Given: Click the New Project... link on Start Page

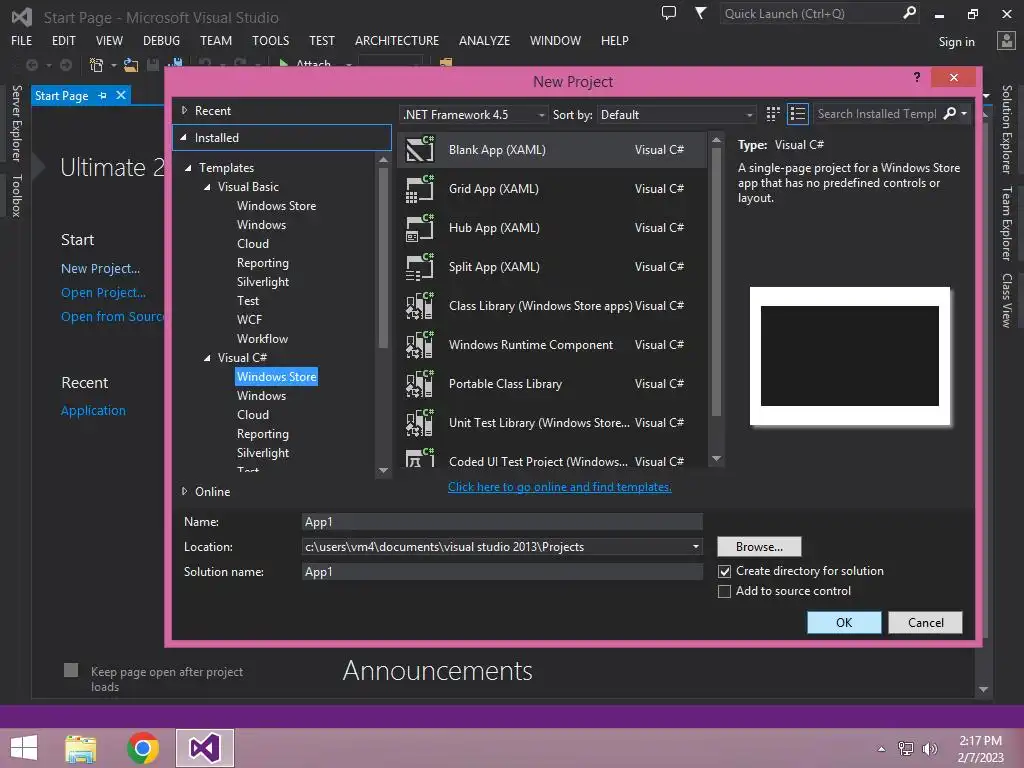Looking at the screenshot, I should click(100, 268).
